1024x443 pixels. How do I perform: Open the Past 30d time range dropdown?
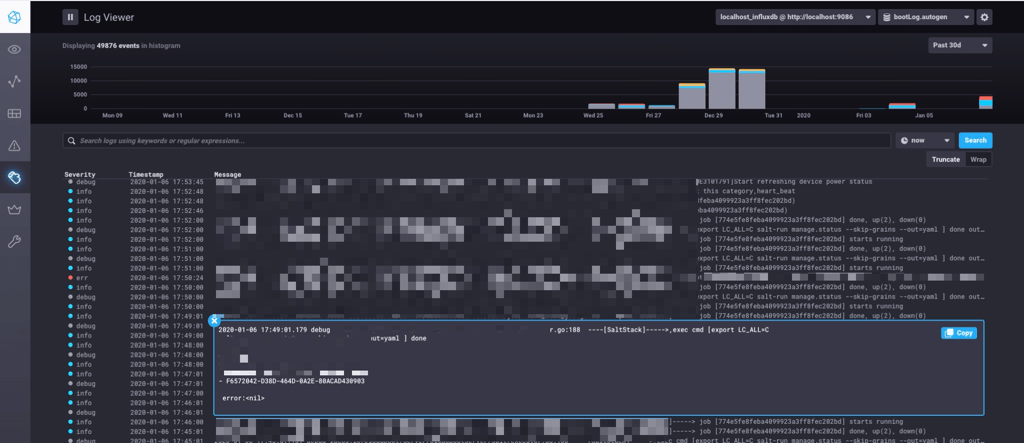pyautogui.click(x=960, y=45)
